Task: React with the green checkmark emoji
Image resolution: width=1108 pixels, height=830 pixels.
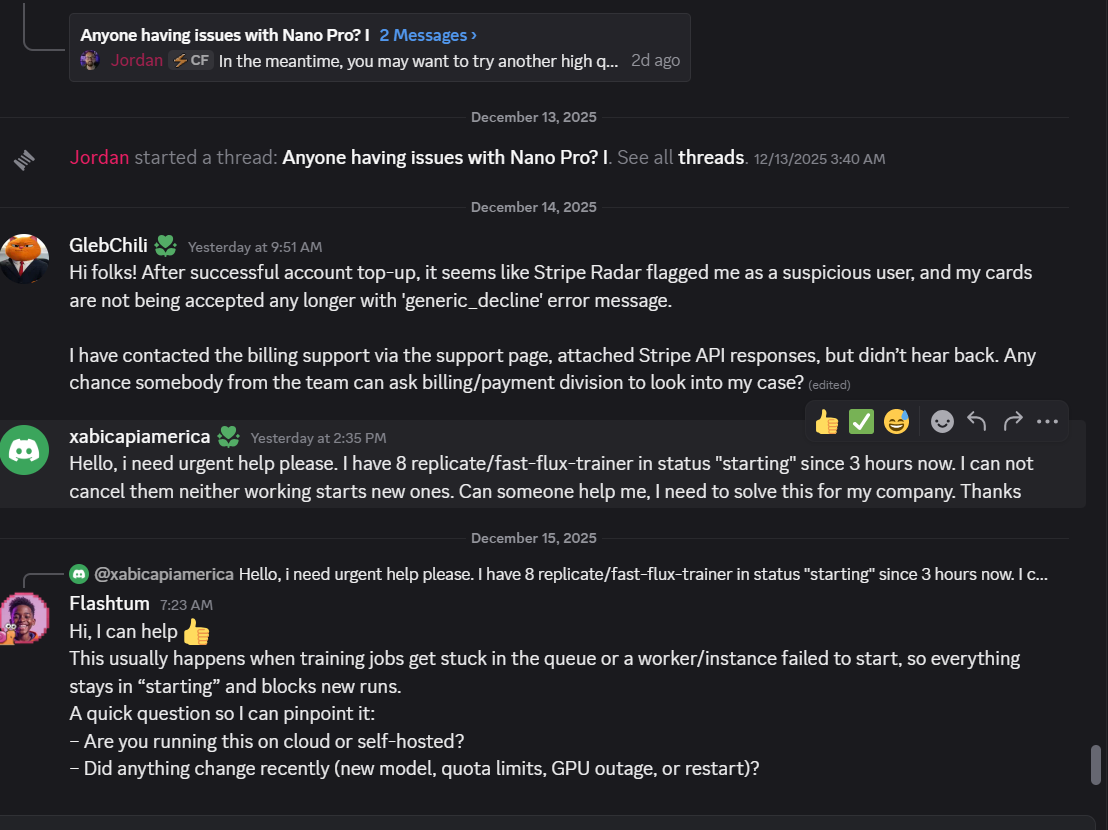Action: pyautogui.click(x=861, y=421)
